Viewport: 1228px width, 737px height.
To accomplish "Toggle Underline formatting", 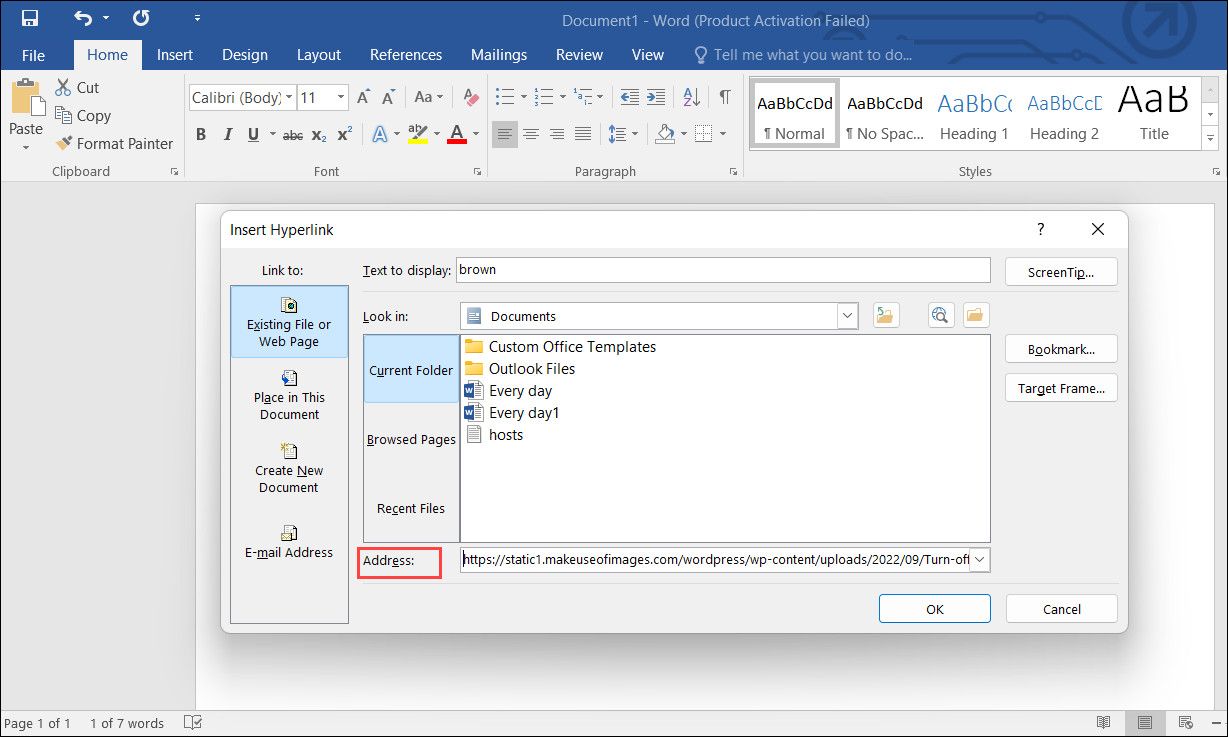I will [x=253, y=134].
